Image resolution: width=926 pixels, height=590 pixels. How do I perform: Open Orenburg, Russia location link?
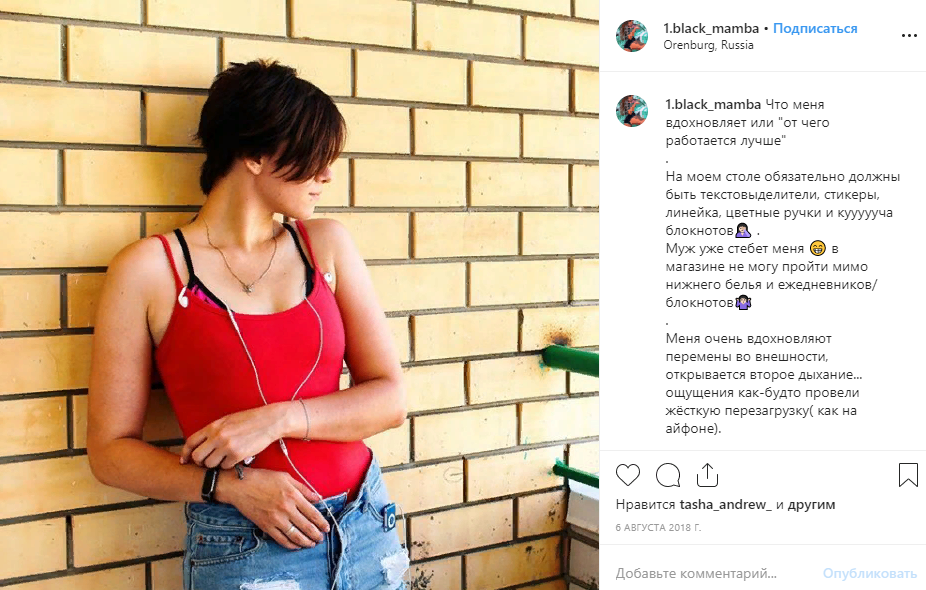tap(708, 45)
